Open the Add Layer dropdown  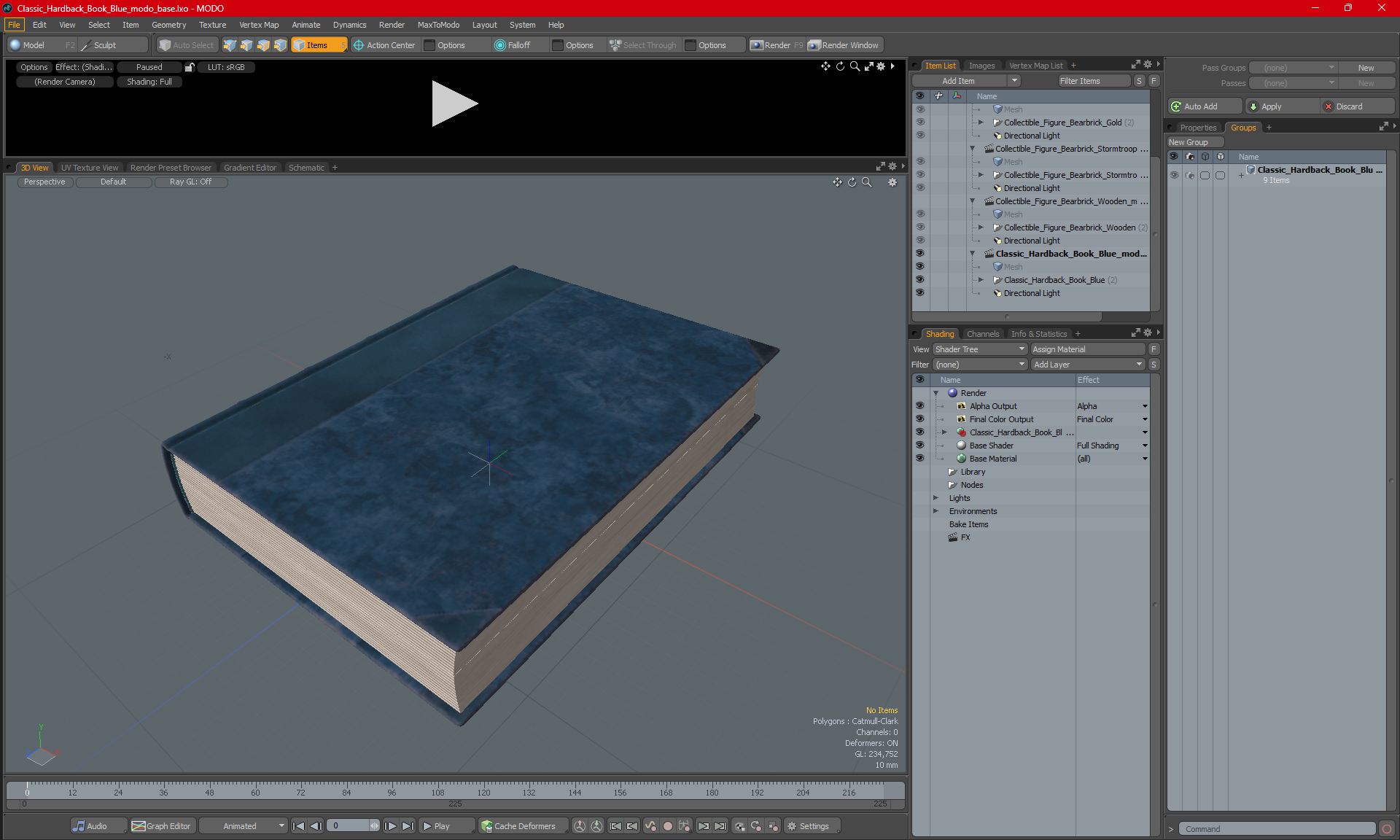pos(1088,365)
